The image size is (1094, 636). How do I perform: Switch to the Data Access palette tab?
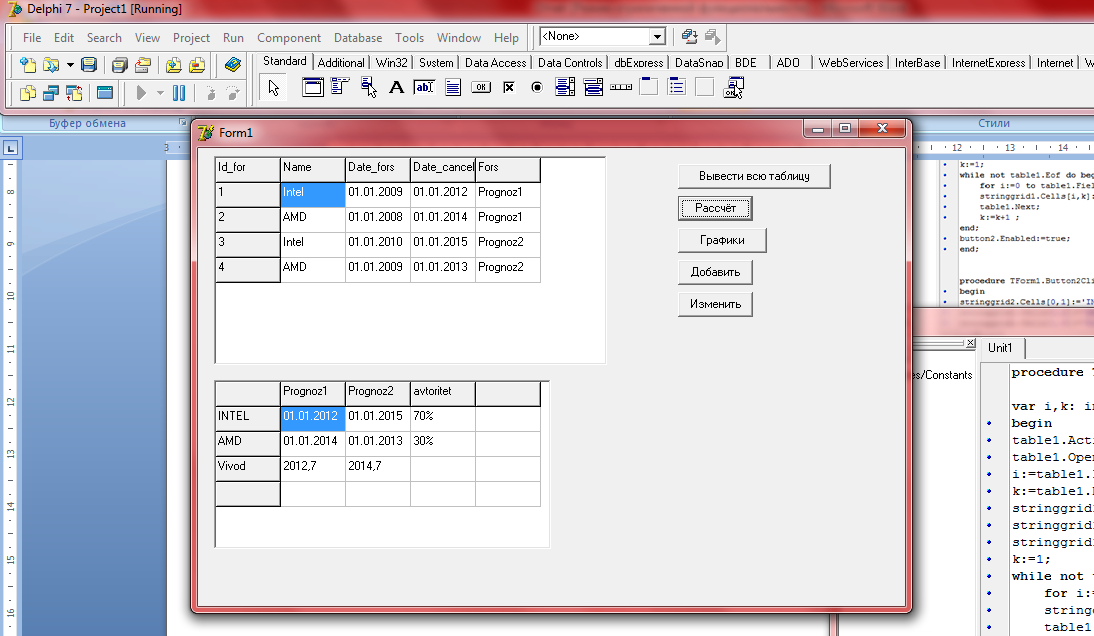pyautogui.click(x=495, y=63)
